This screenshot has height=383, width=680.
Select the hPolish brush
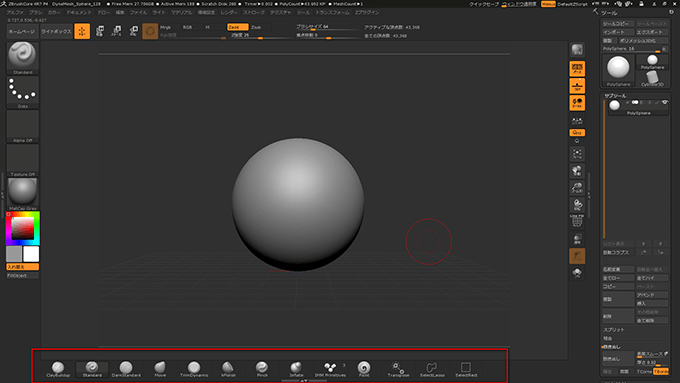(x=228, y=369)
